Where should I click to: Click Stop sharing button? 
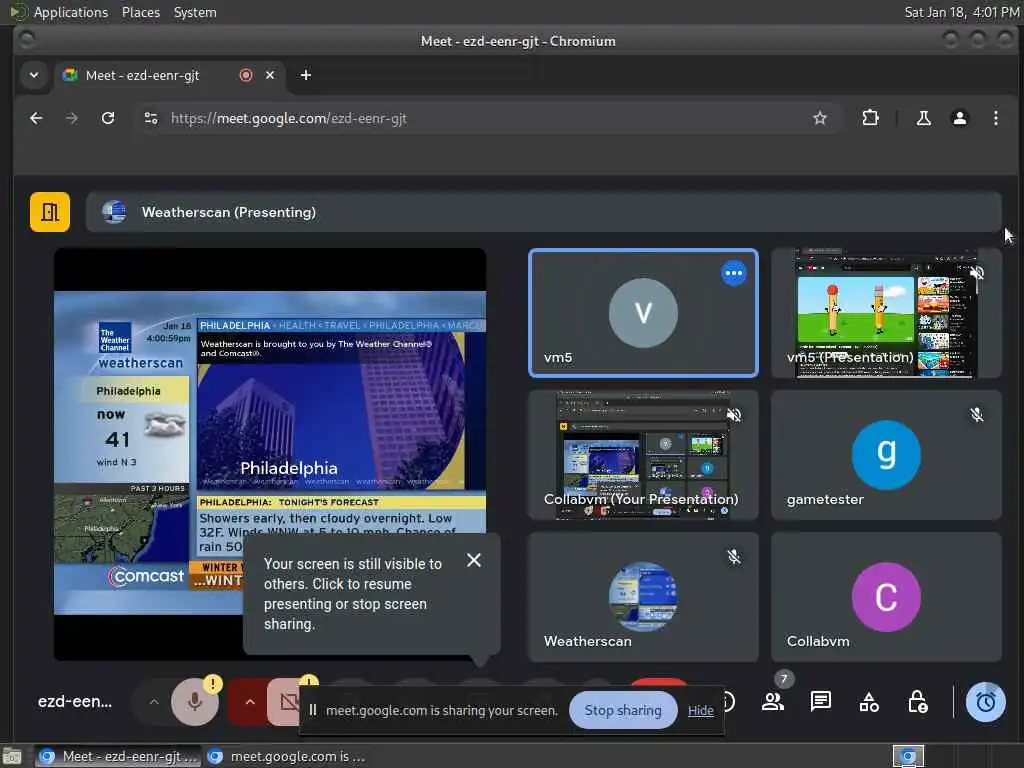tap(623, 711)
